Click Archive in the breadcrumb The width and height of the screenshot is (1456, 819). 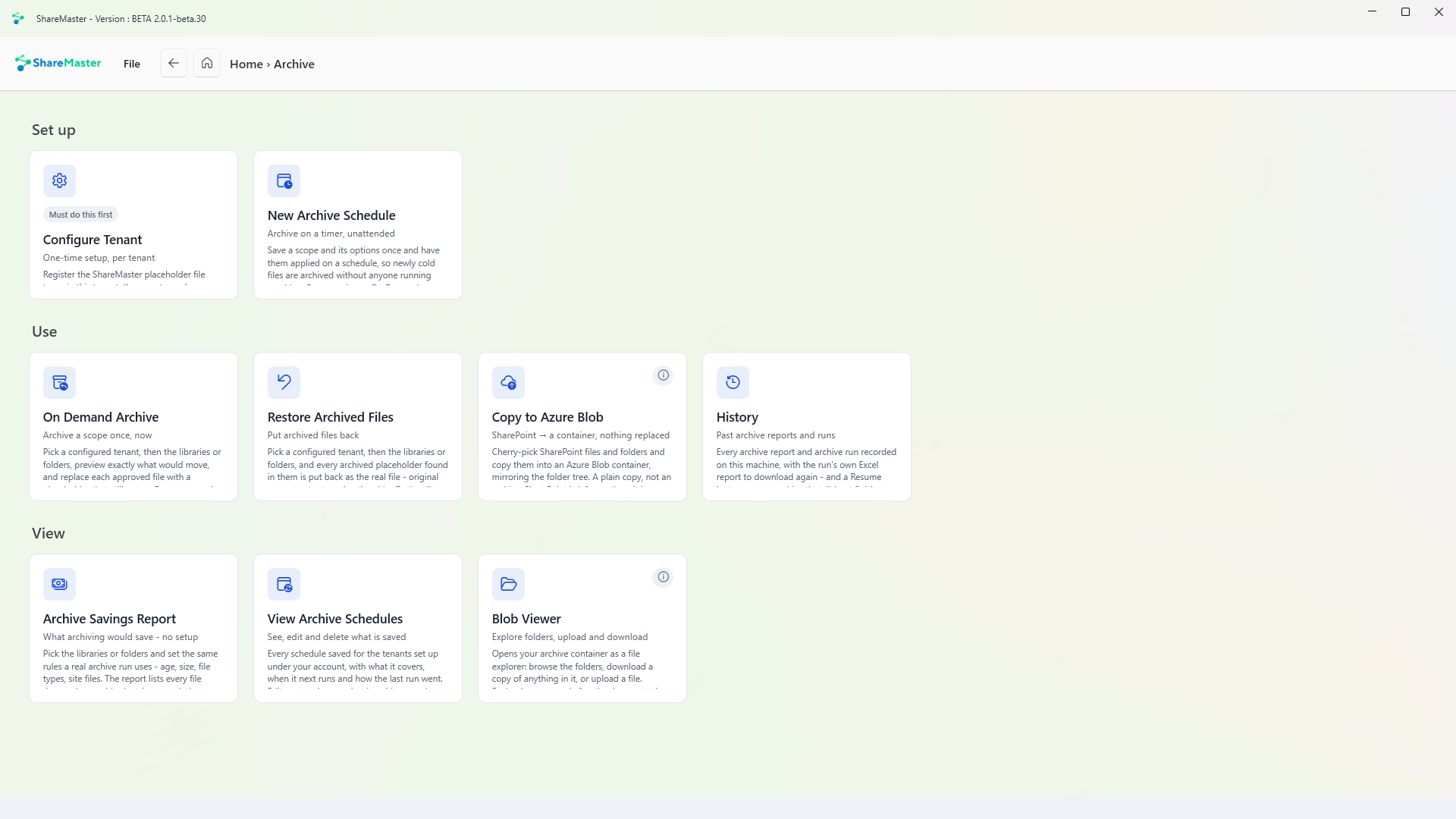pos(294,64)
